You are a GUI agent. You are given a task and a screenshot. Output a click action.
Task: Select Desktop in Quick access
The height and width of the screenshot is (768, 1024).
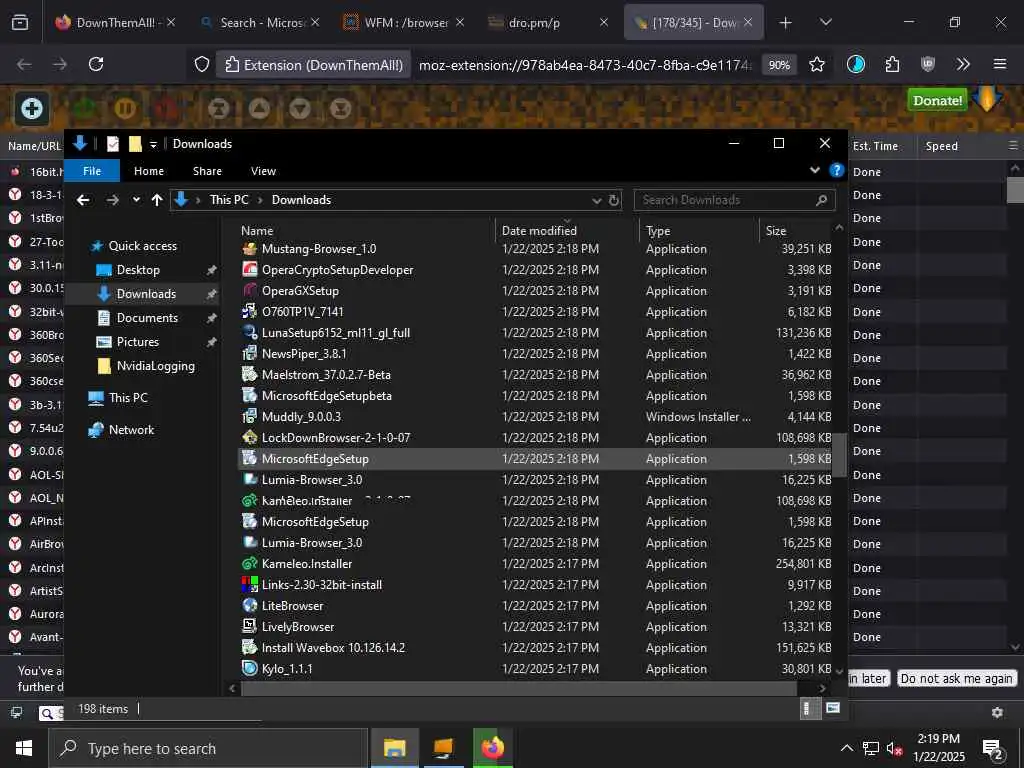(x=138, y=270)
